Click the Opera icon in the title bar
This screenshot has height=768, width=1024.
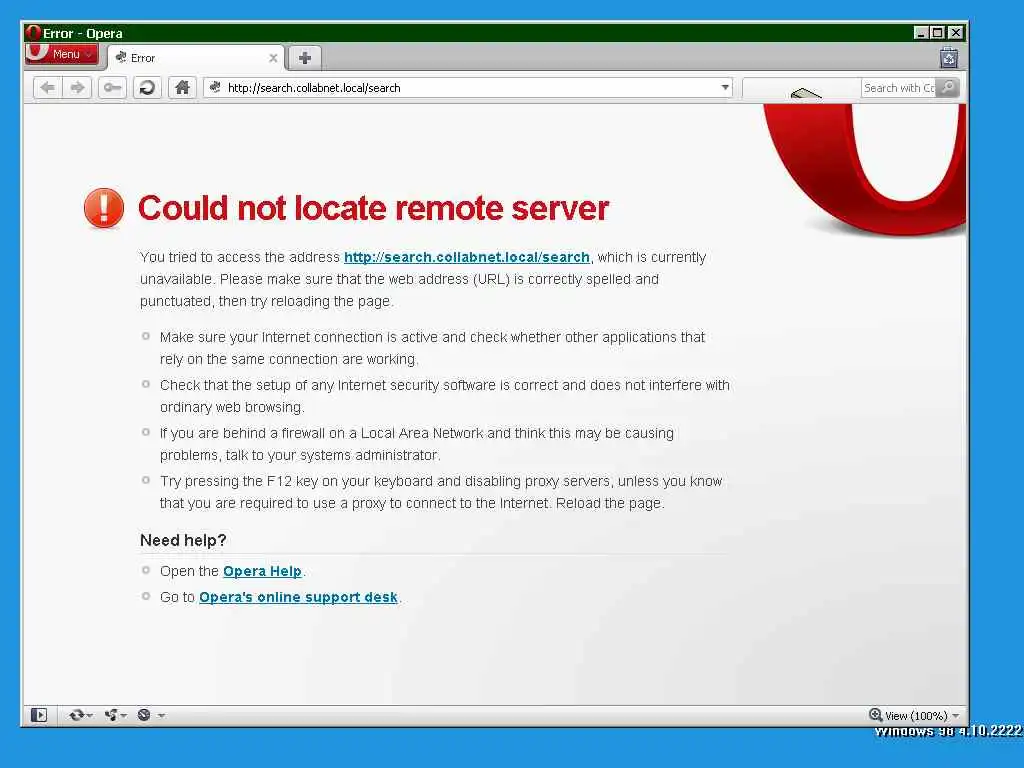click(x=33, y=33)
